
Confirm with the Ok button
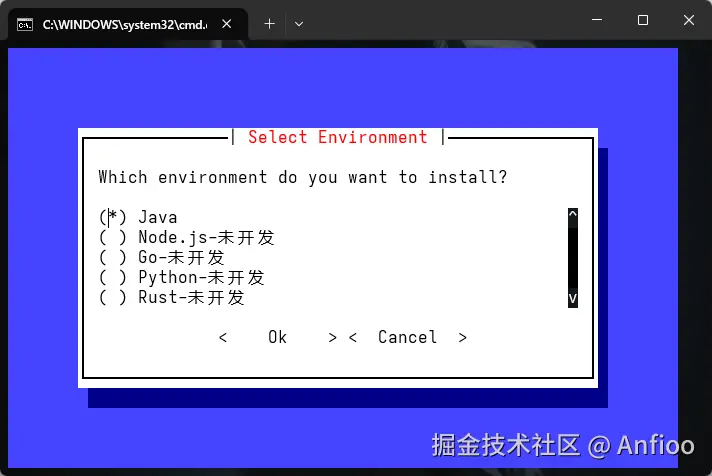(x=277, y=337)
